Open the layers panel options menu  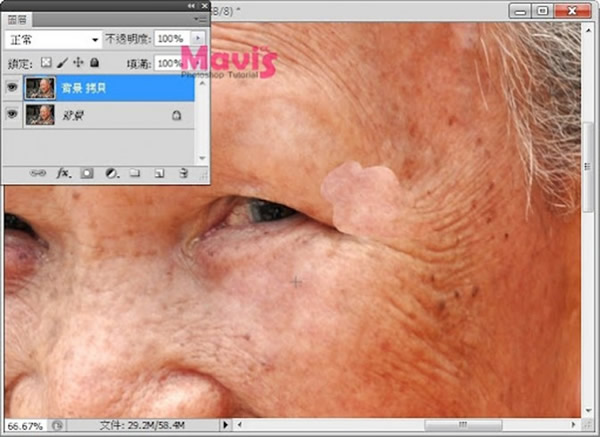pyautogui.click(x=200, y=18)
